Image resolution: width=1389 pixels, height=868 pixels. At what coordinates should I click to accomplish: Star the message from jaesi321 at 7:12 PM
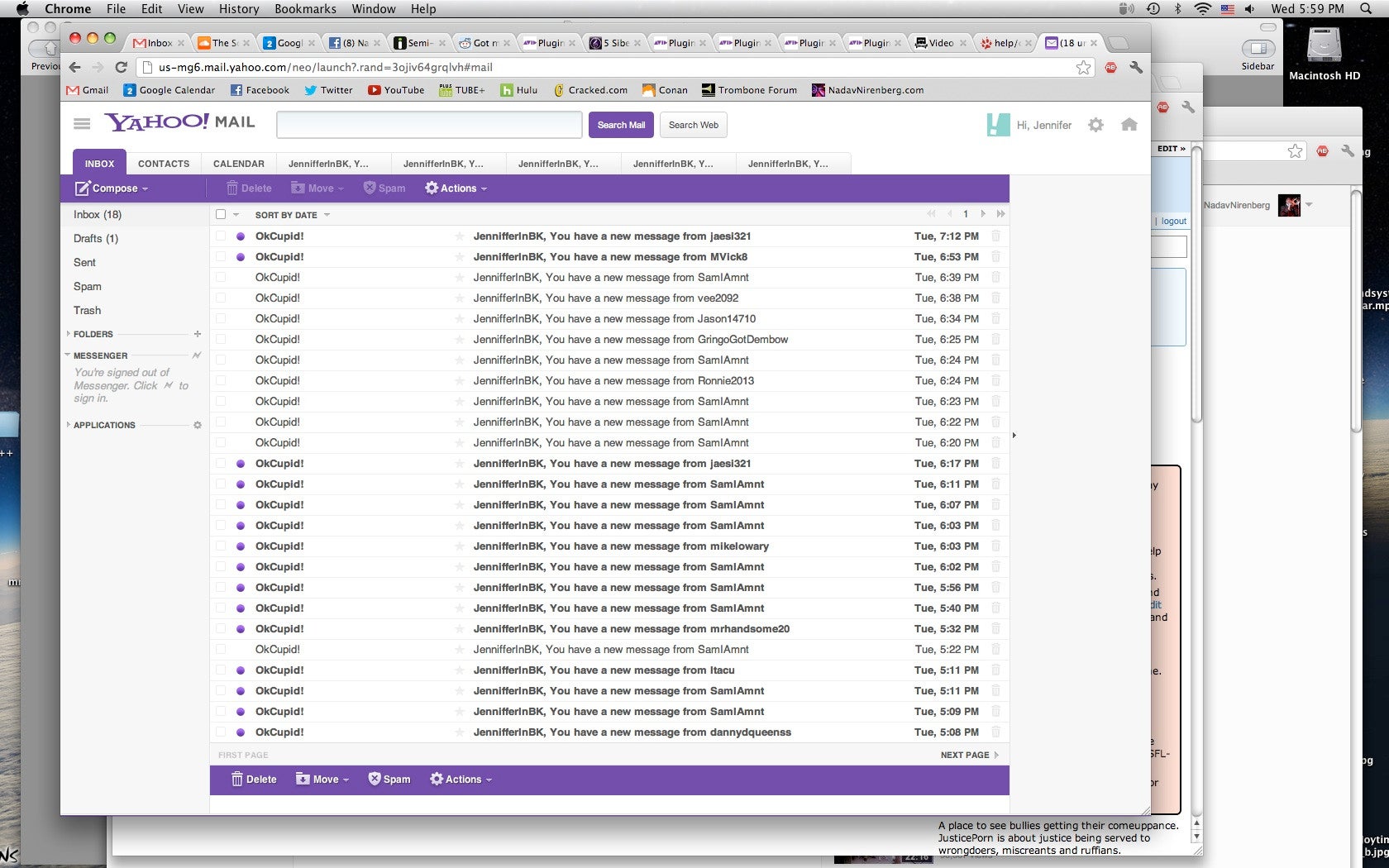point(460,236)
